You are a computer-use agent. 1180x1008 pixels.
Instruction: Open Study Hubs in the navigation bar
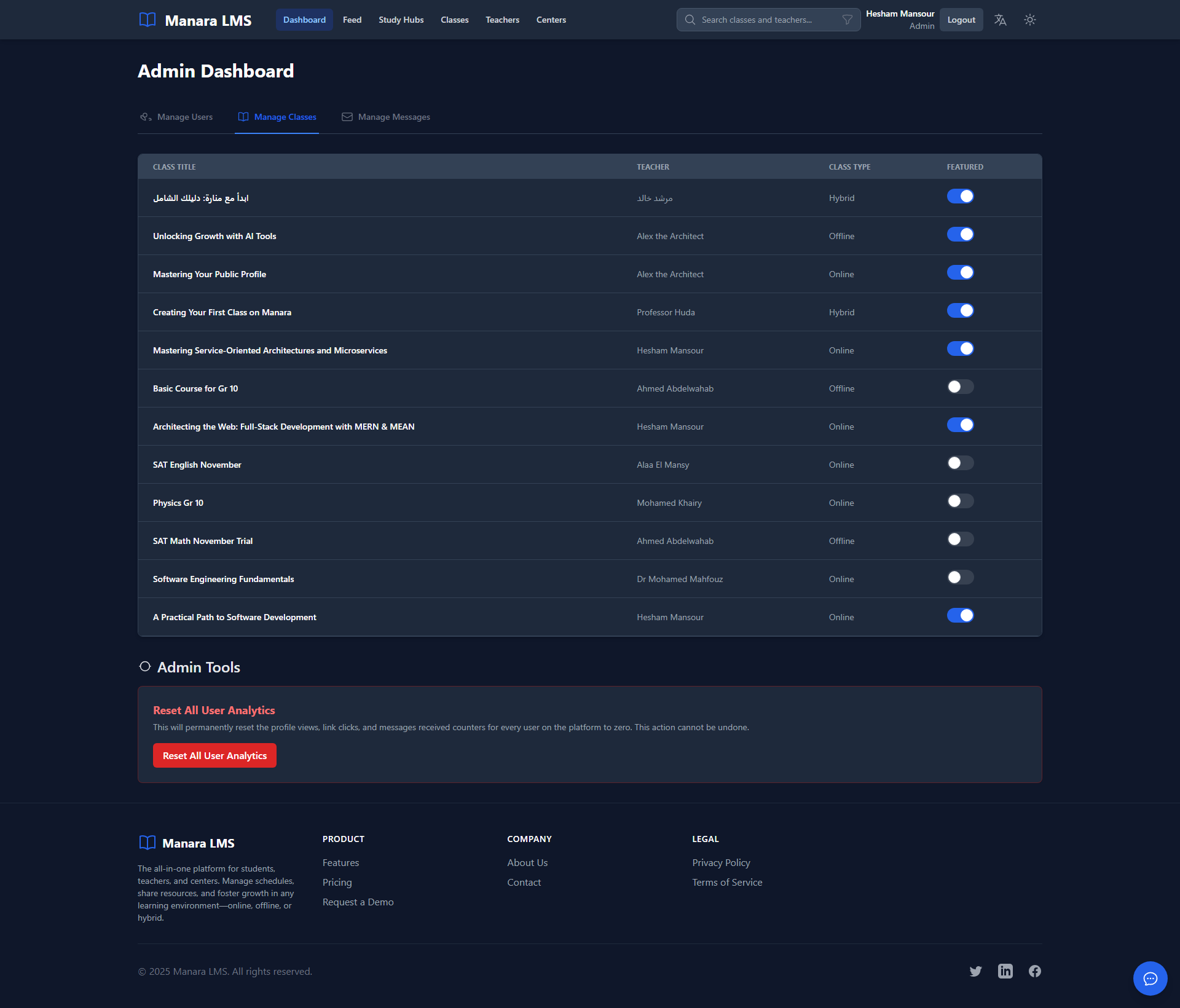pos(401,20)
